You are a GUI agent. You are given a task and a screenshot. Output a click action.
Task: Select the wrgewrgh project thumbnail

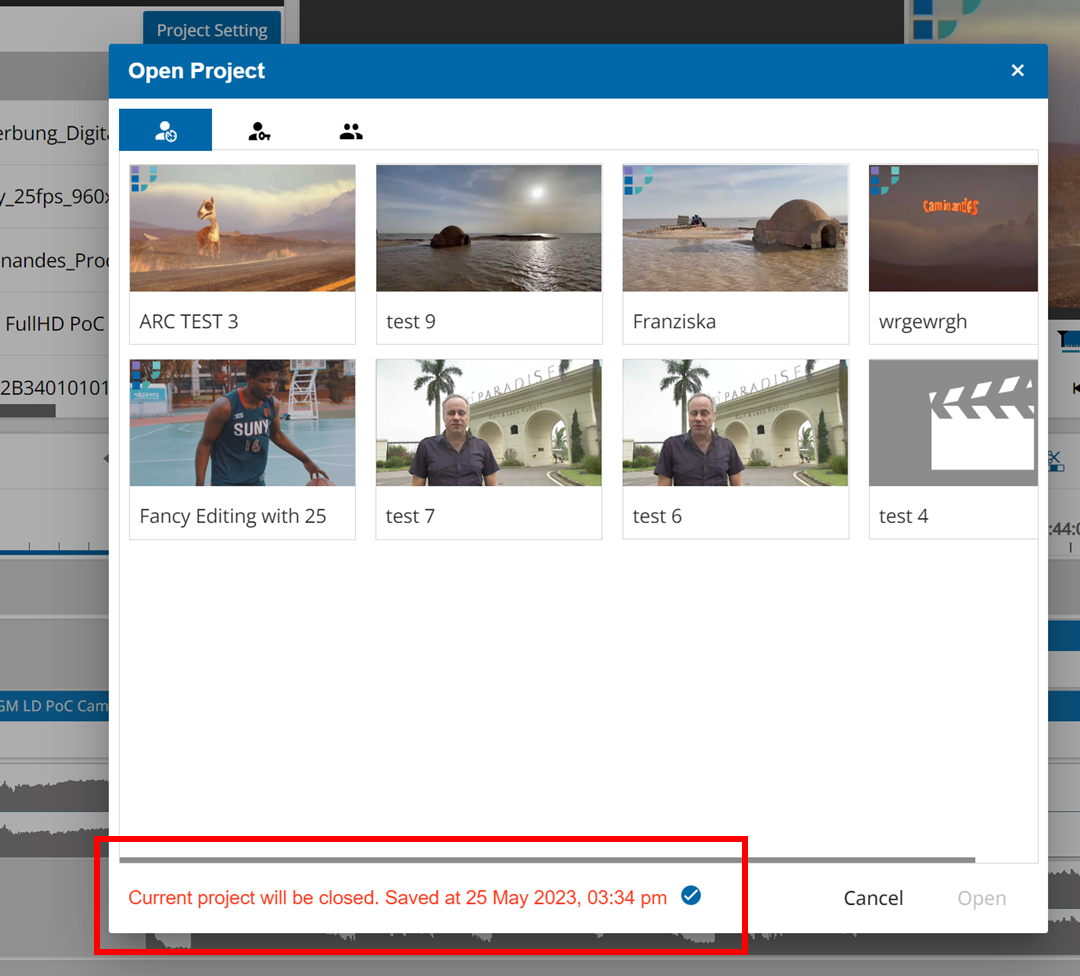click(x=953, y=228)
